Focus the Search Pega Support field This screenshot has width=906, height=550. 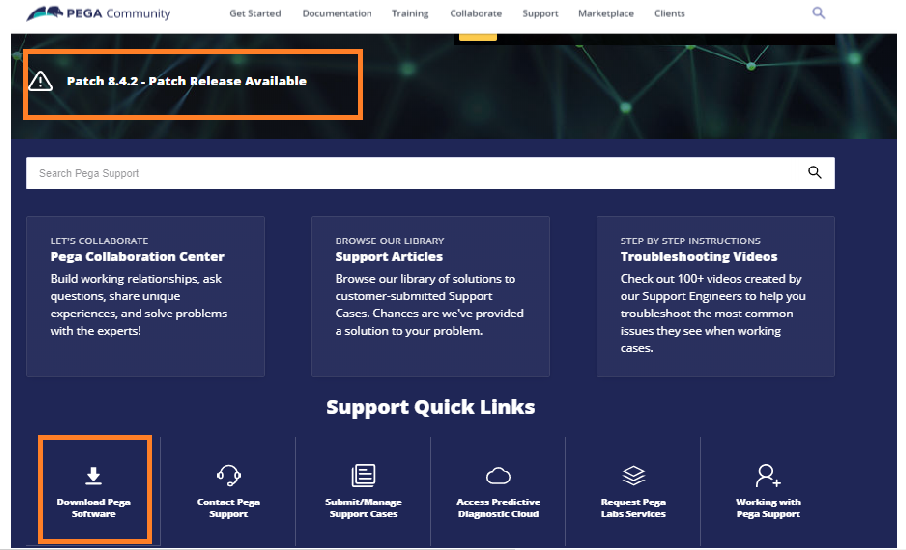click(430, 173)
